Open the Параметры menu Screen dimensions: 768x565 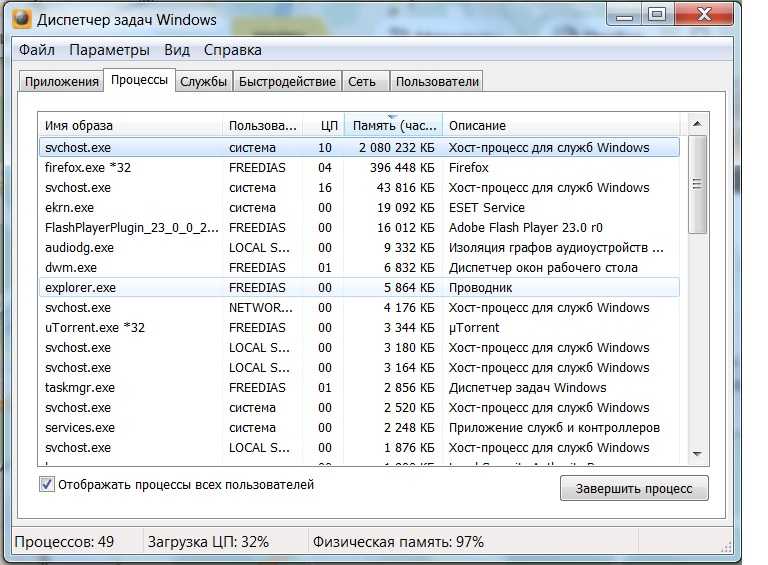[x=109, y=50]
